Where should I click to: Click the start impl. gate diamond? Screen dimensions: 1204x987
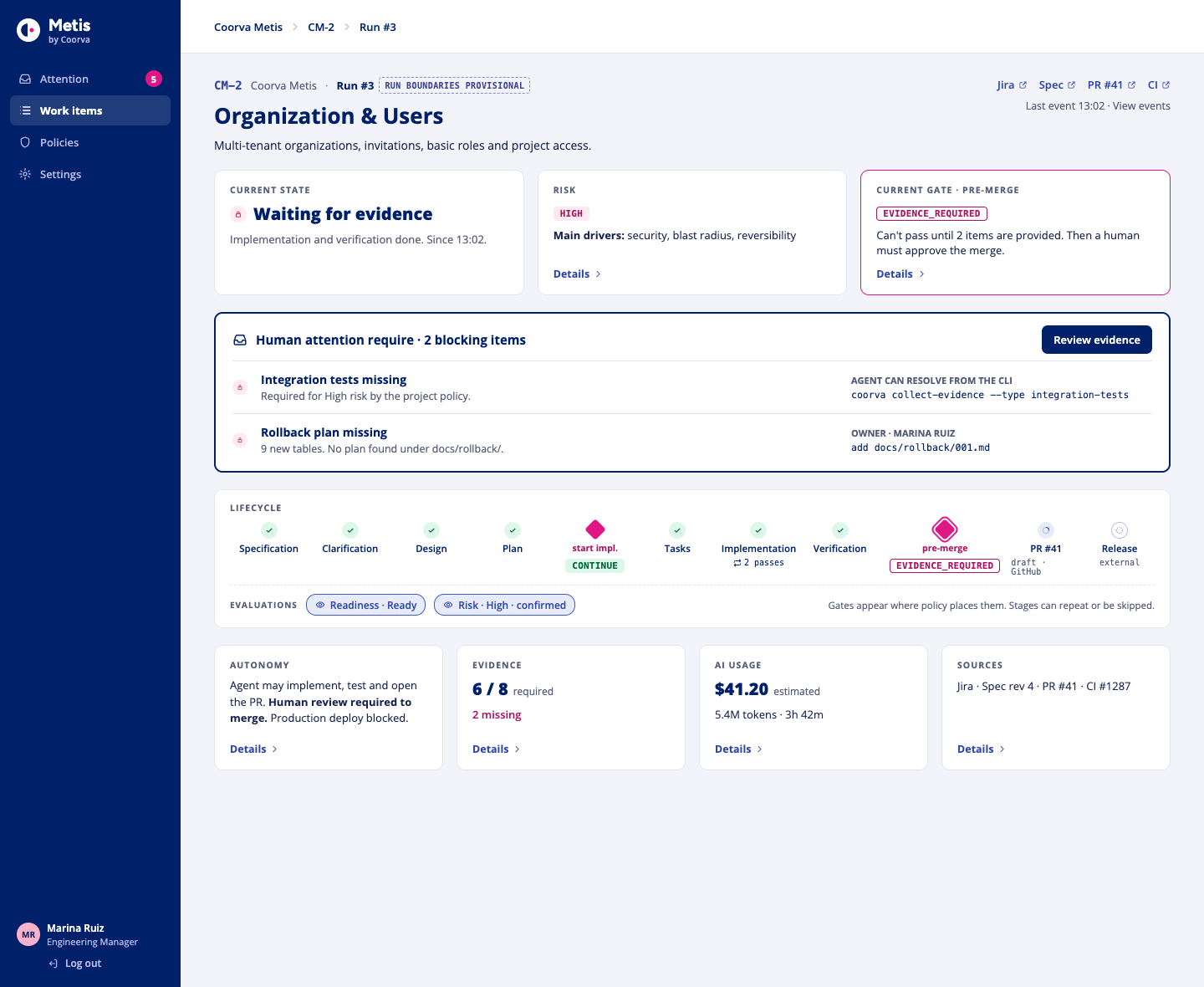[595, 529]
